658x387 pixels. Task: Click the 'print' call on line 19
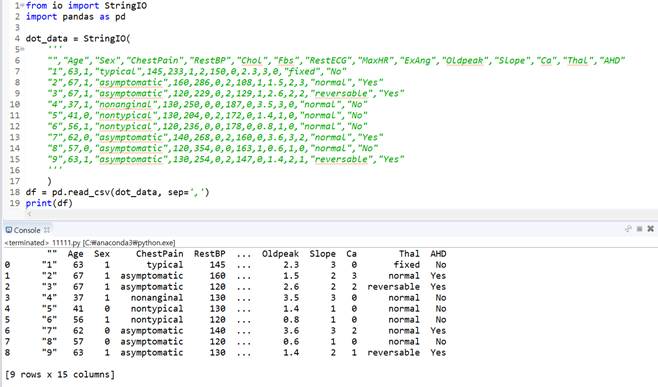[x=39, y=203]
